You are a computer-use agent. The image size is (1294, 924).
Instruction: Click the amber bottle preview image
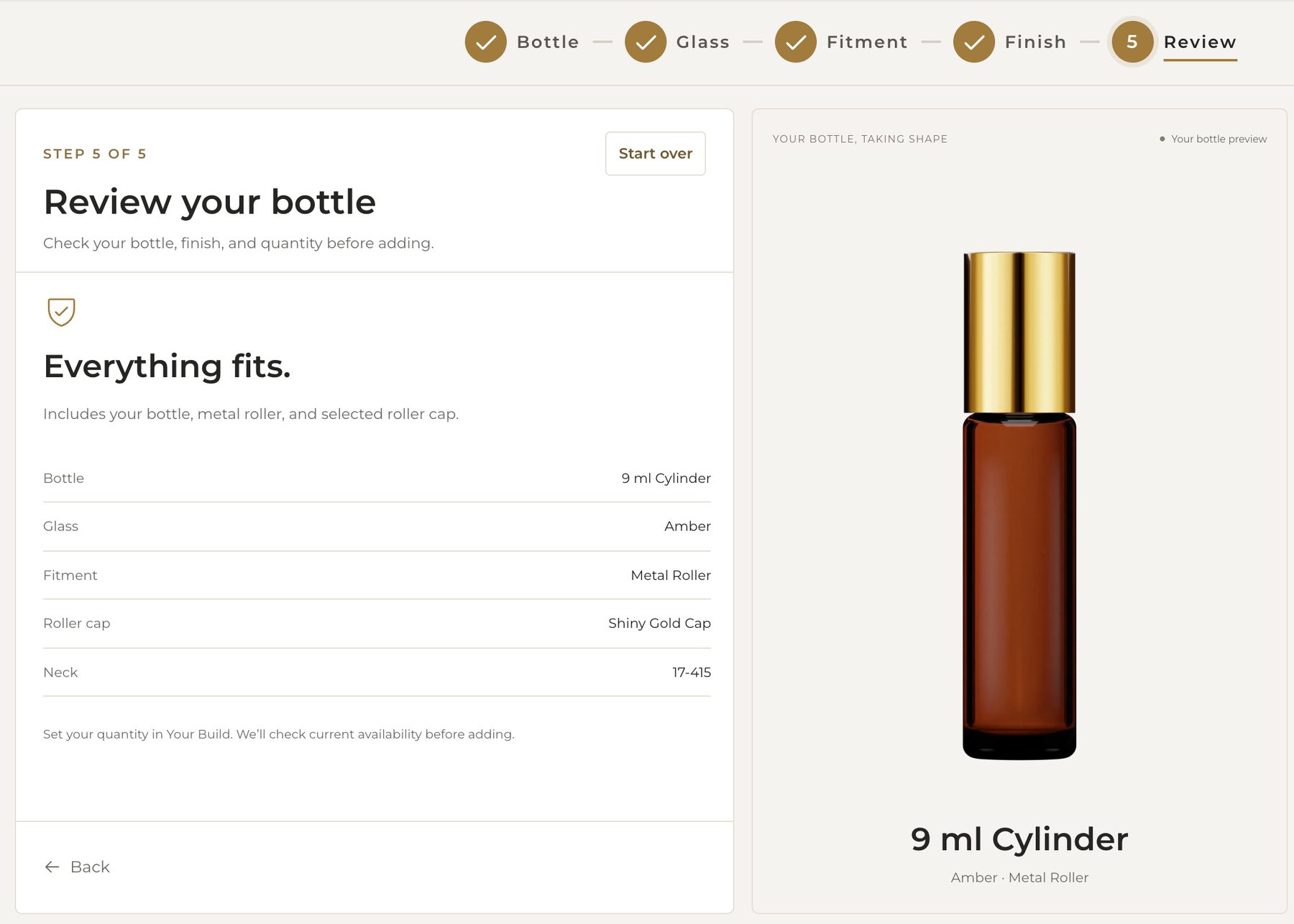[x=1019, y=505]
